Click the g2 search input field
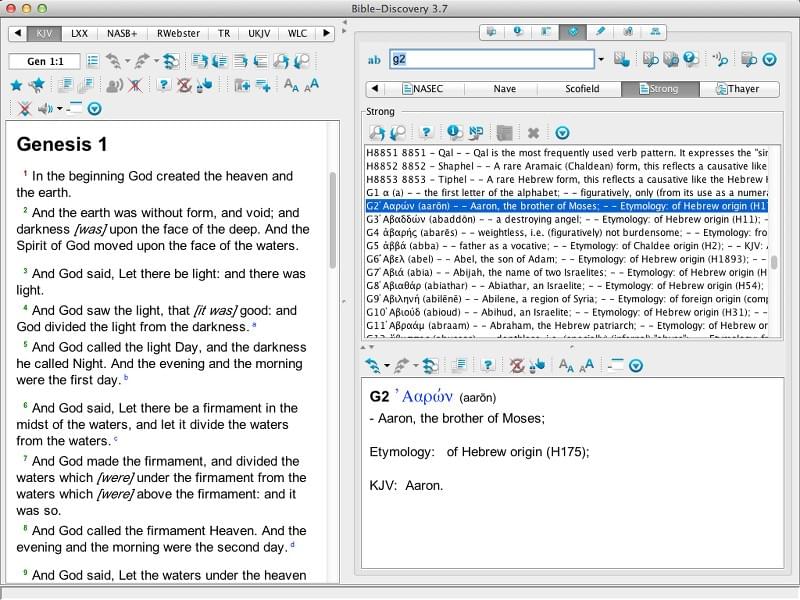This screenshot has width=800, height=600. [x=492, y=59]
